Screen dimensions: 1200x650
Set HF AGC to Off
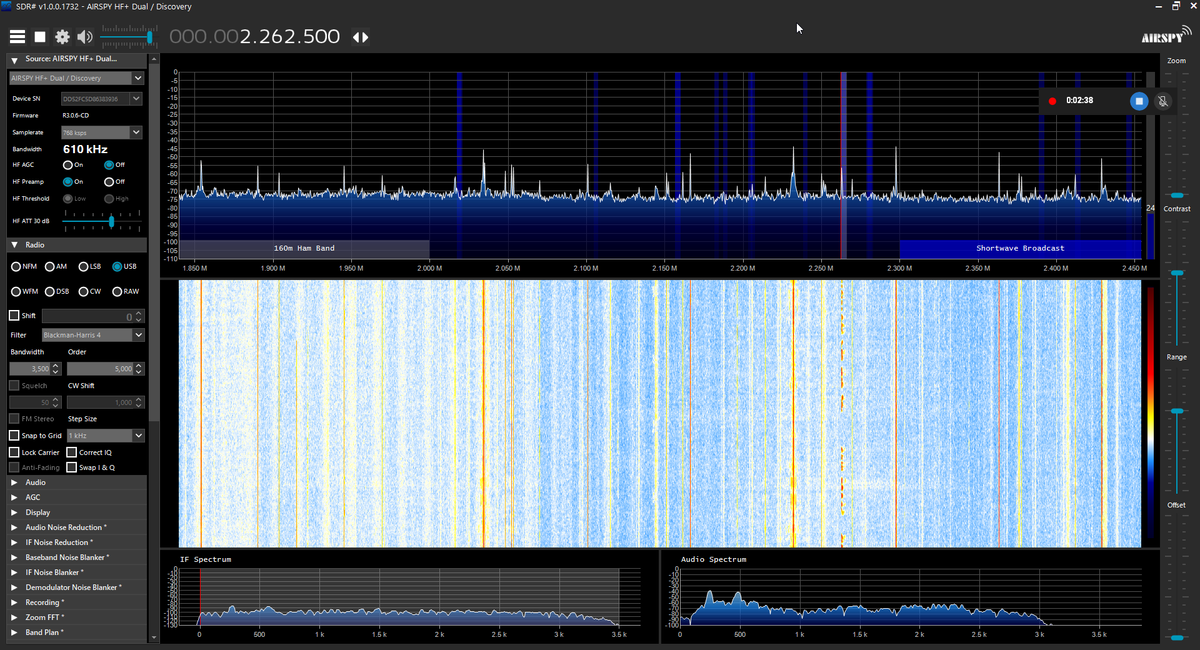tap(114, 165)
